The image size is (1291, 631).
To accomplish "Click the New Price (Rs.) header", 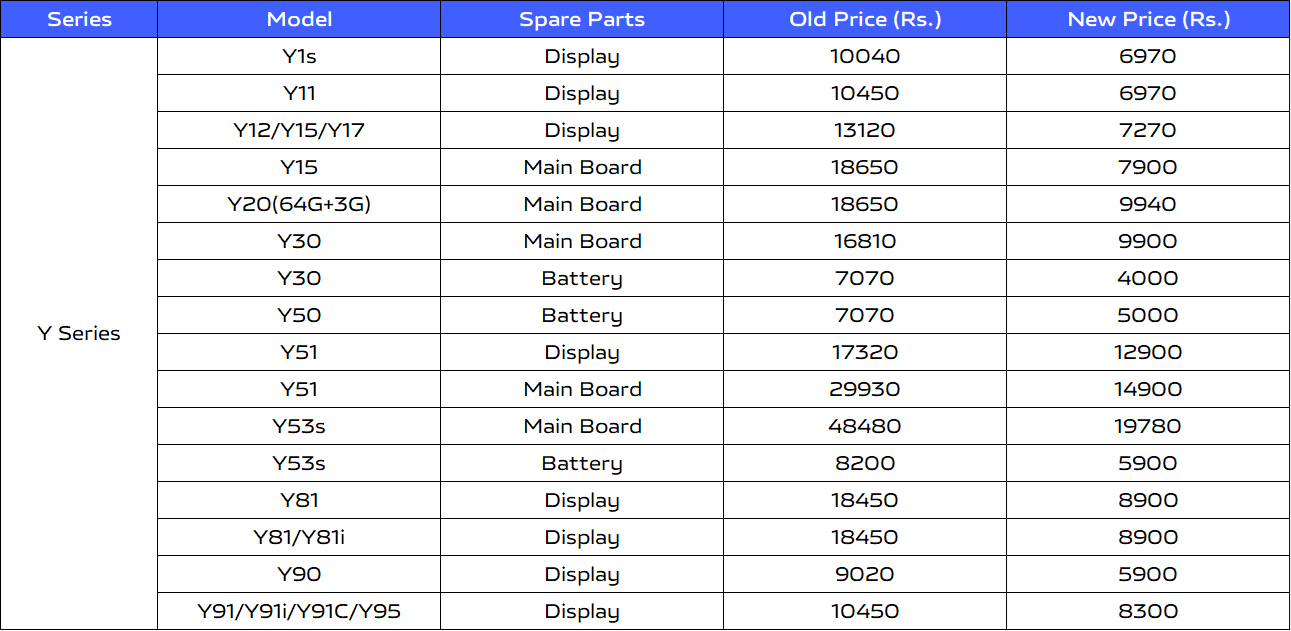I will point(1148,19).
